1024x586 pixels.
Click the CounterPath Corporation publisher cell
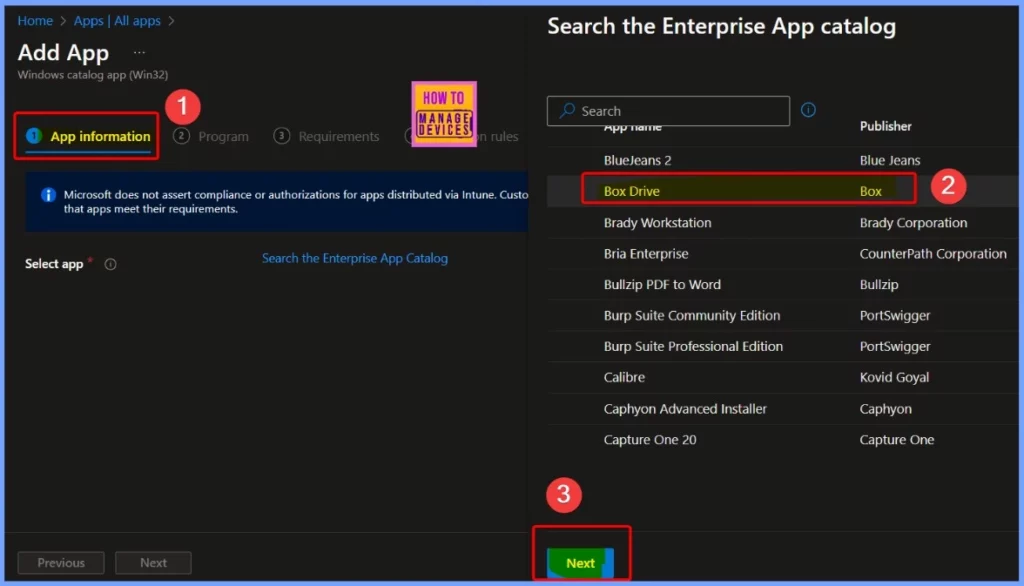point(933,253)
